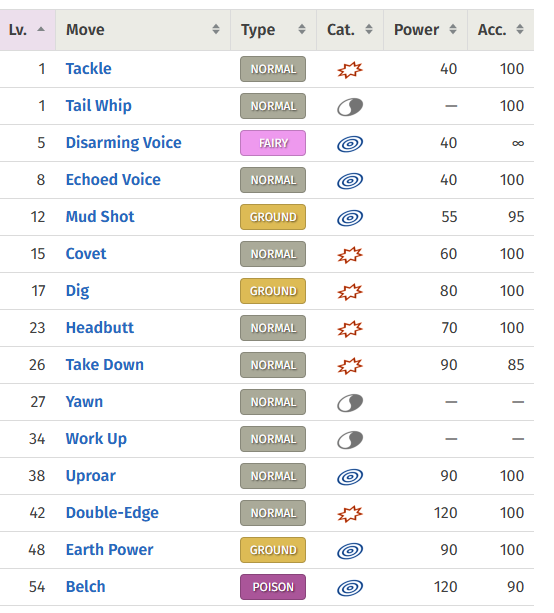554x613 pixels.
Task: Sort the table by Acc. column
Action: (501, 30)
